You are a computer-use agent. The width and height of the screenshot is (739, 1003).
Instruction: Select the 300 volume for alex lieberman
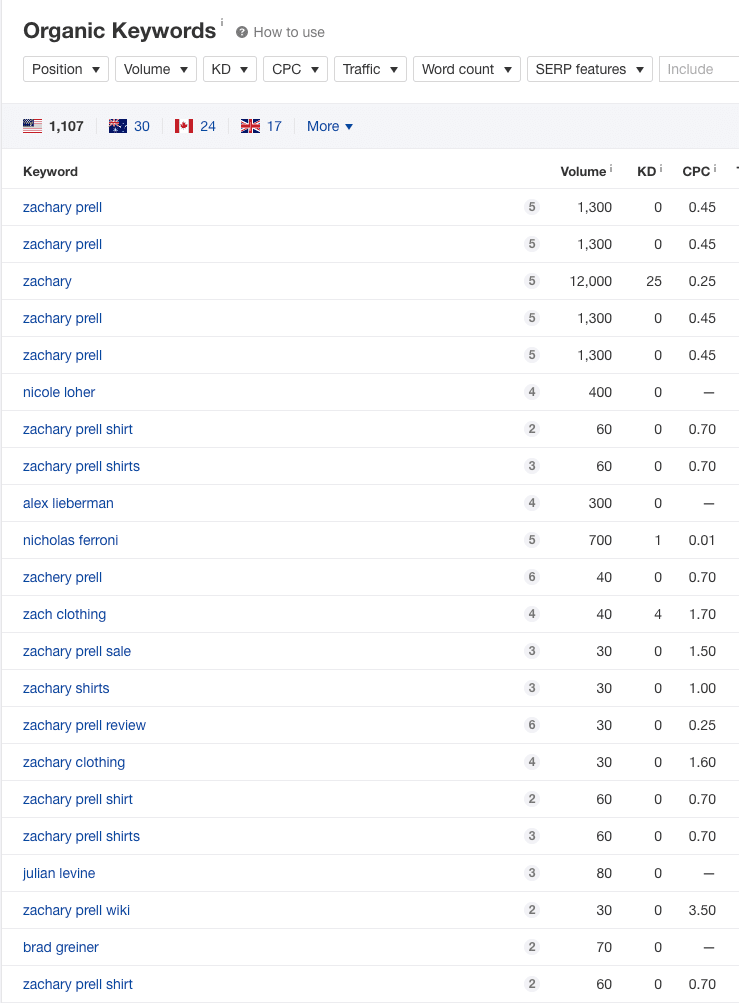[600, 503]
